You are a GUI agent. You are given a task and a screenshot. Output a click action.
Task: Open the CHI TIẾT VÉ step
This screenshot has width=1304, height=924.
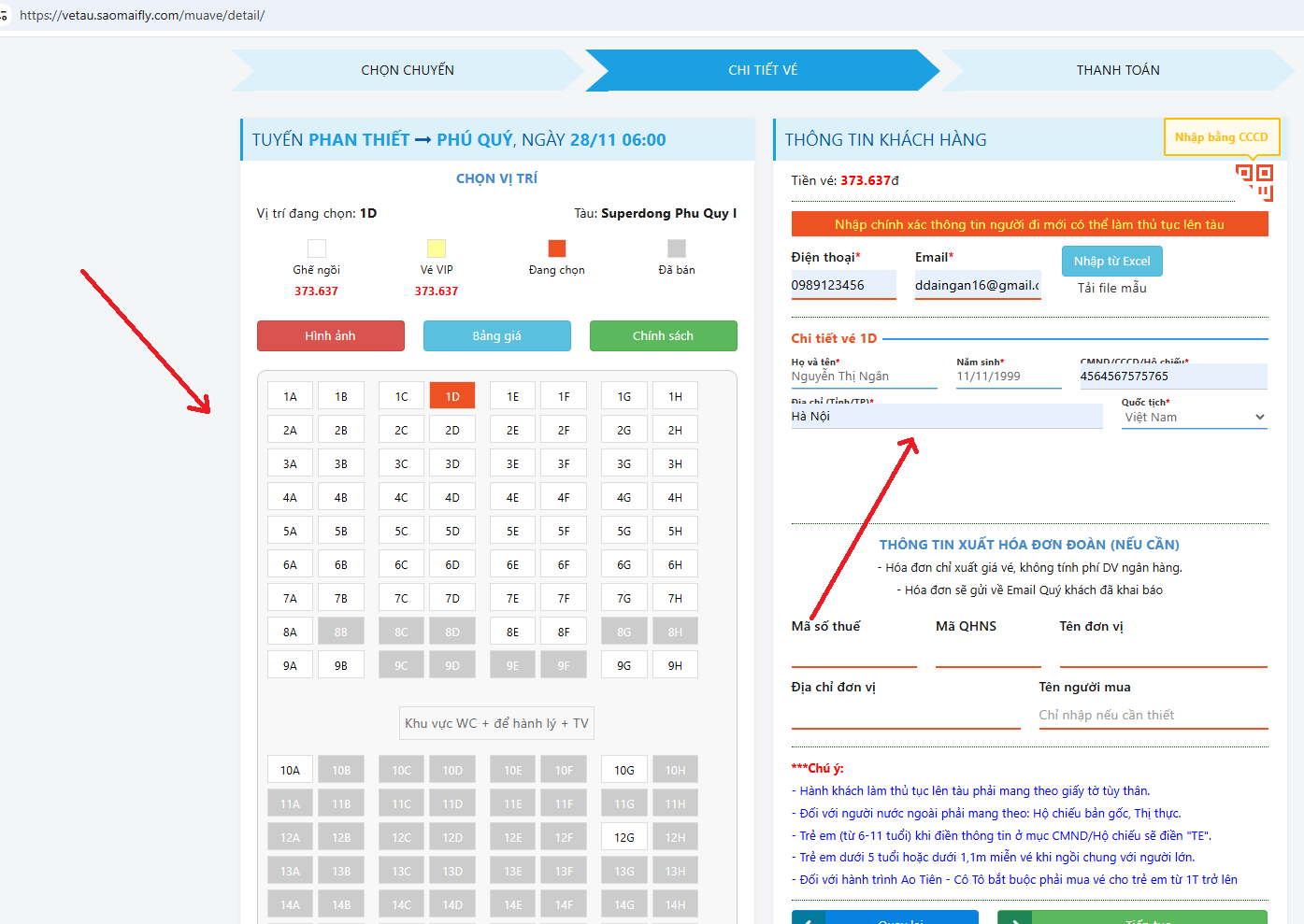tap(763, 70)
